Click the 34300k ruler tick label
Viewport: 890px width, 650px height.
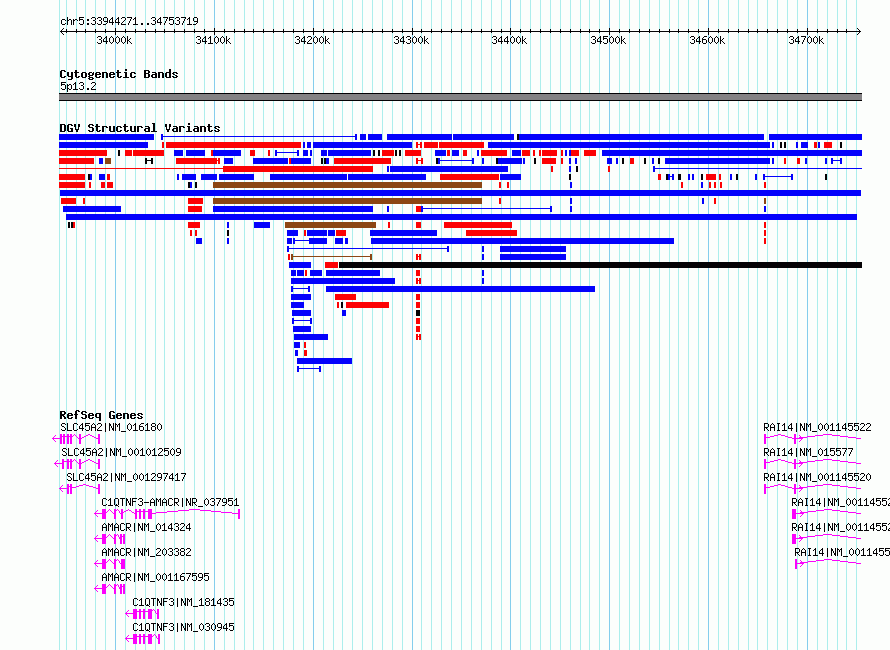[x=411, y=40]
